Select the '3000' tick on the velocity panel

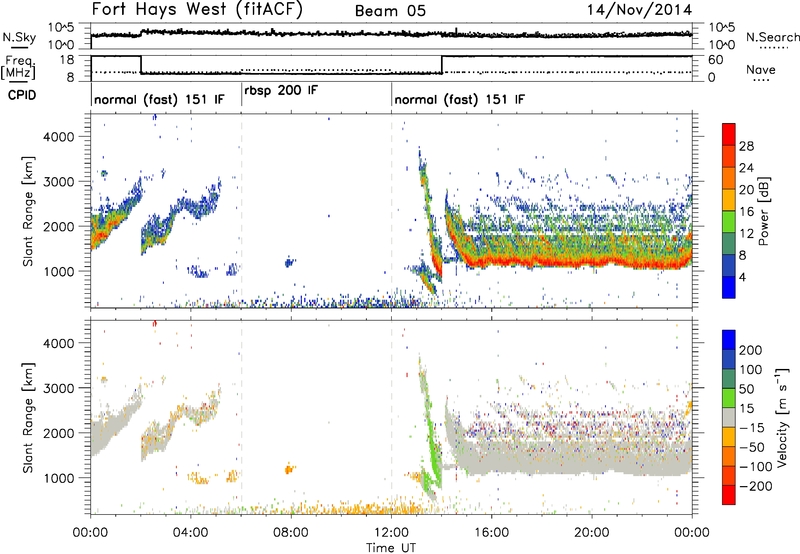[58, 388]
